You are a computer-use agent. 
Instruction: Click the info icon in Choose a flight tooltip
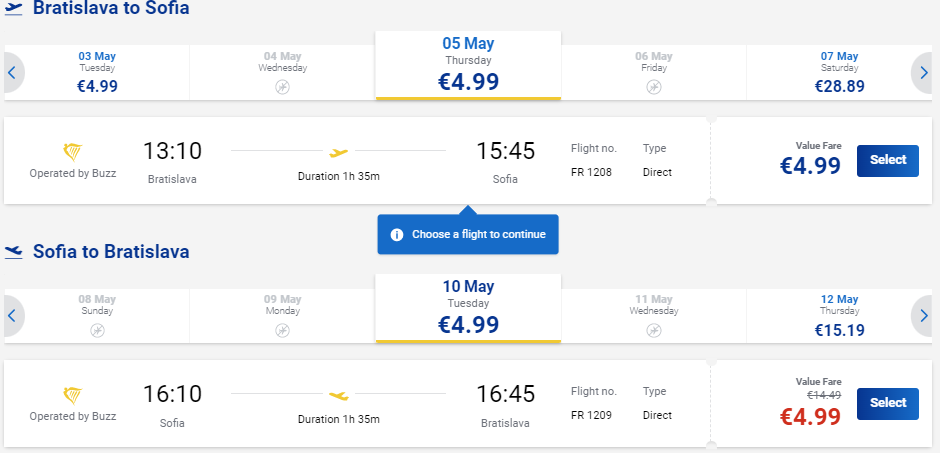pos(397,234)
